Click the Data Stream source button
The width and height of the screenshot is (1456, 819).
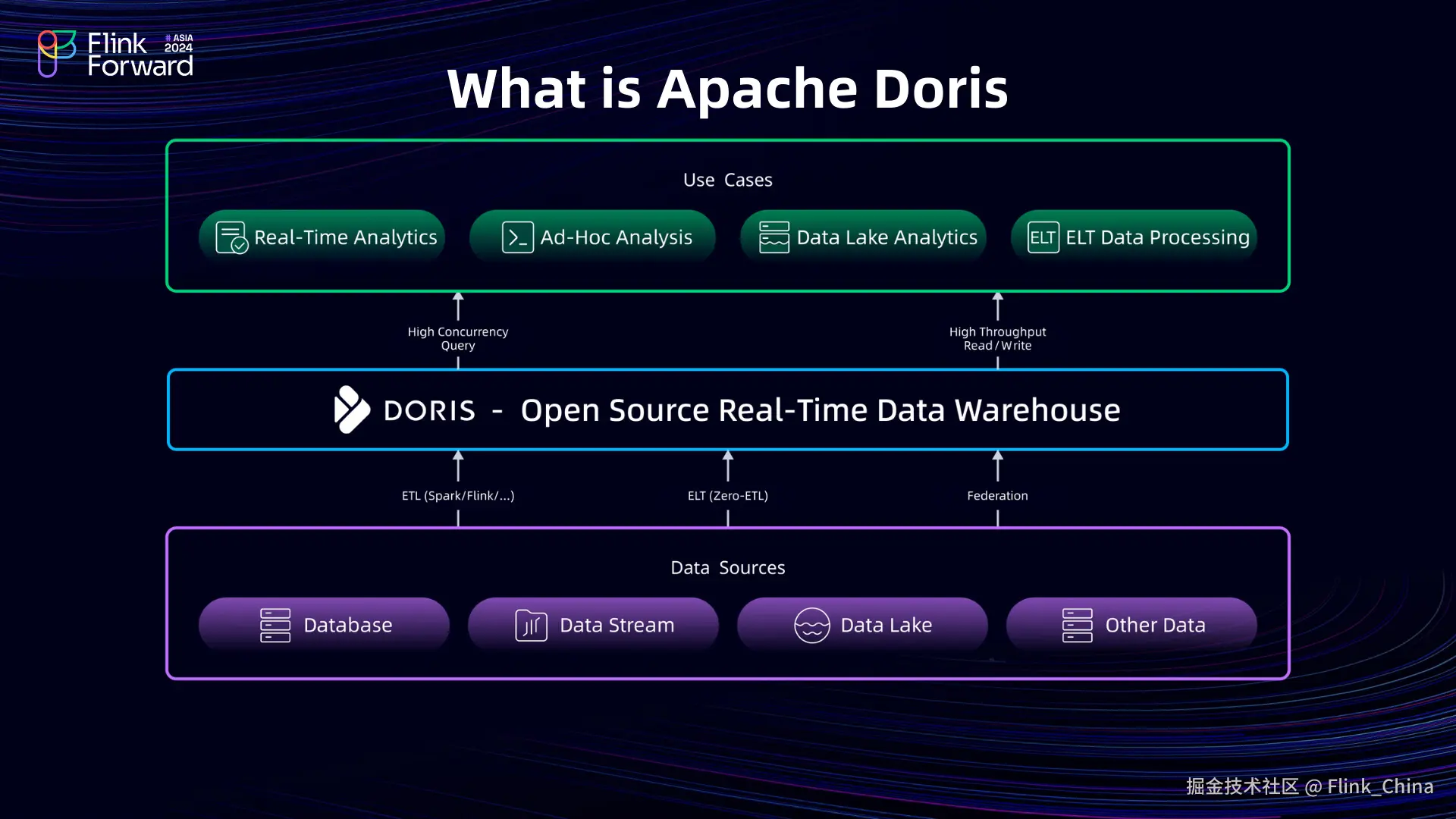[x=593, y=626]
